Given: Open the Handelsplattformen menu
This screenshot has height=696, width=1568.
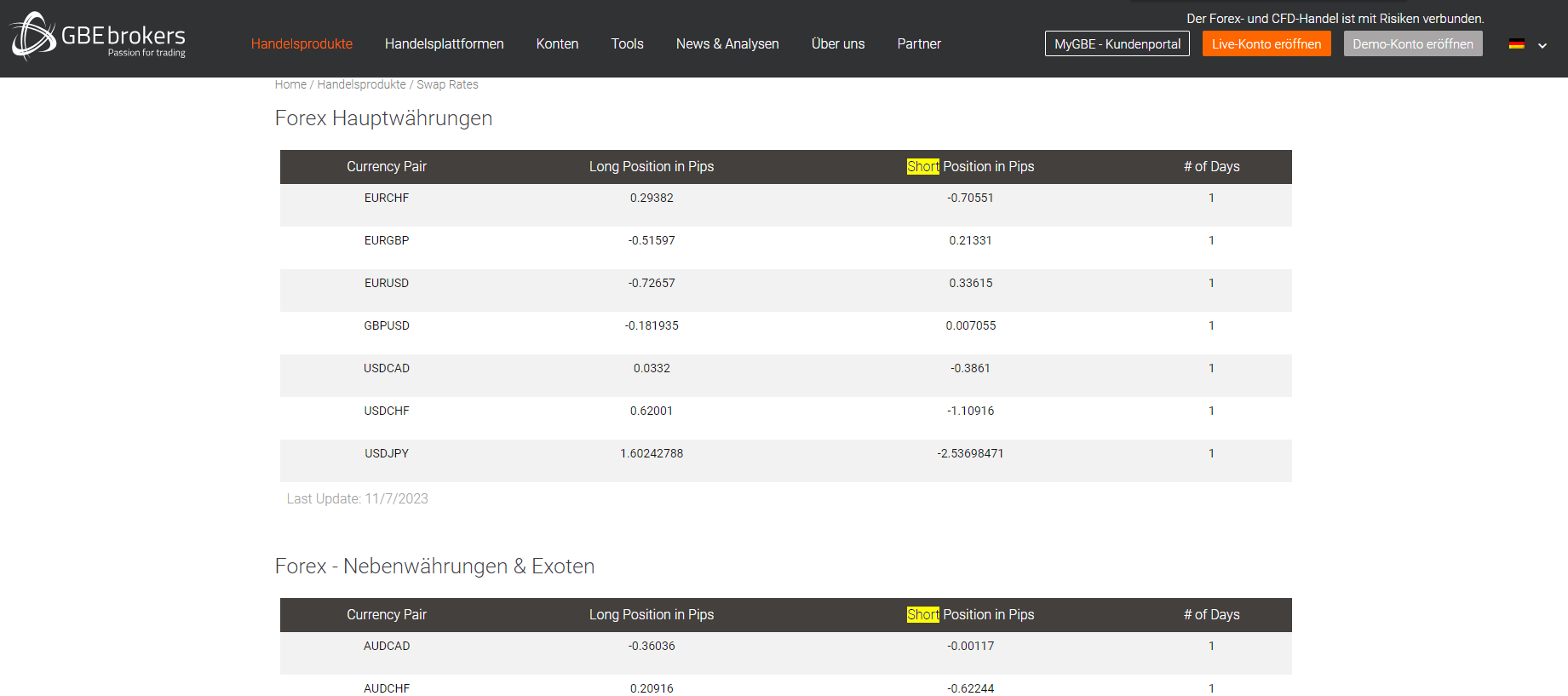Looking at the screenshot, I should 444,43.
